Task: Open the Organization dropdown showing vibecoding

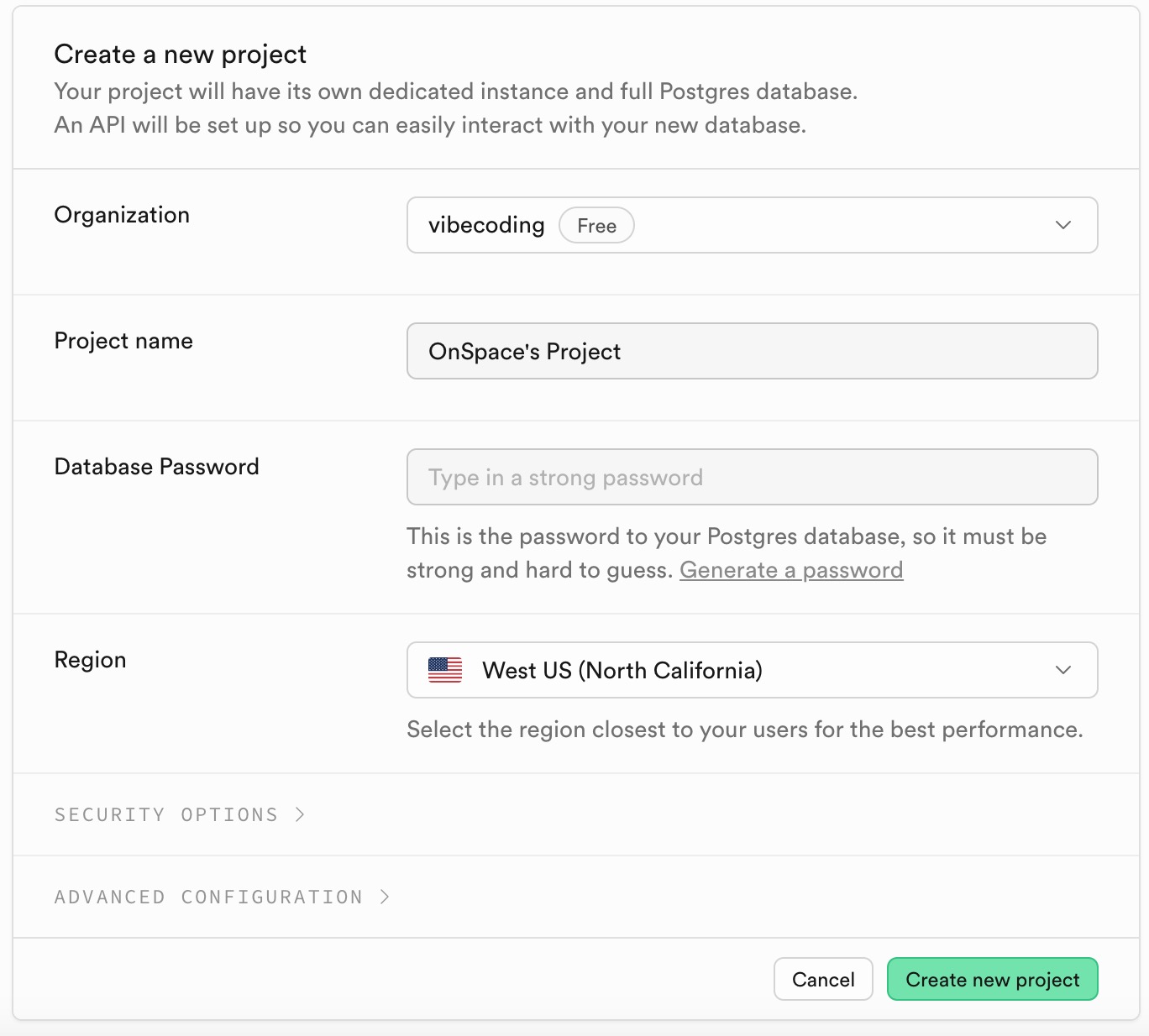Action: (752, 225)
